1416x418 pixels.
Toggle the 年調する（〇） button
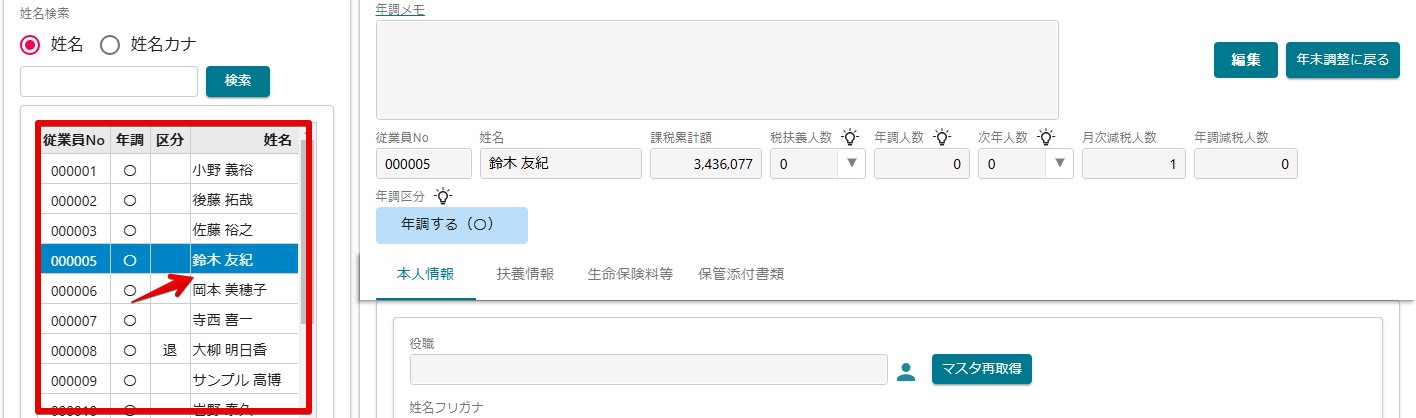(452, 225)
